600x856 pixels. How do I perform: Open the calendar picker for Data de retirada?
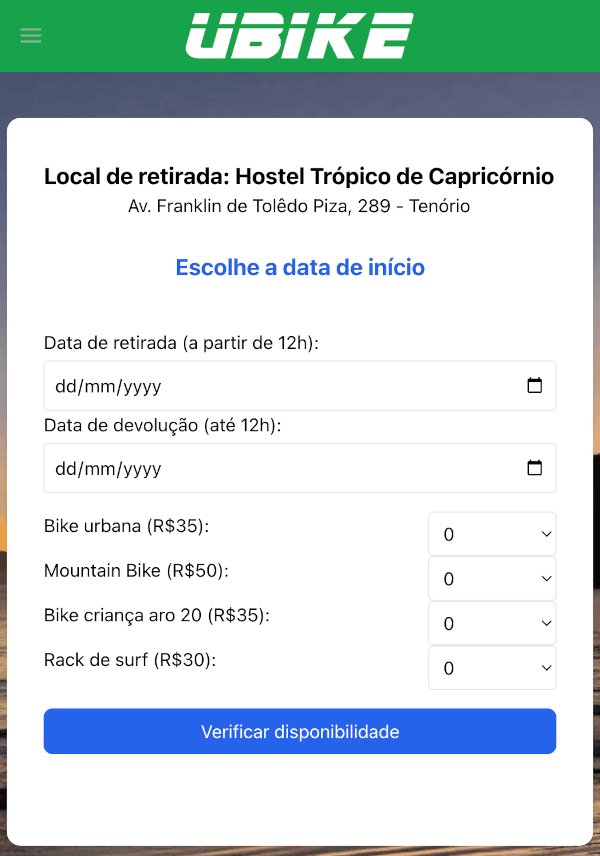pyautogui.click(x=537, y=385)
